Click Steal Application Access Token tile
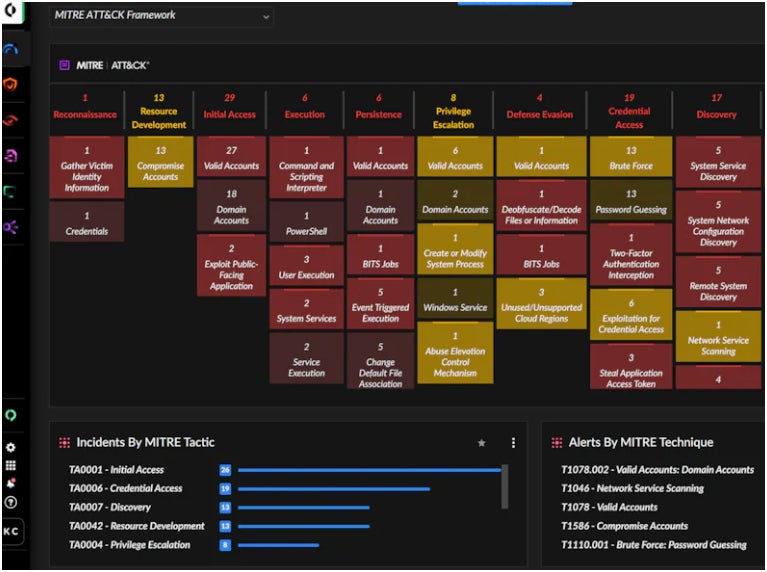Viewport: 767px width, 572px height. (631, 366)
